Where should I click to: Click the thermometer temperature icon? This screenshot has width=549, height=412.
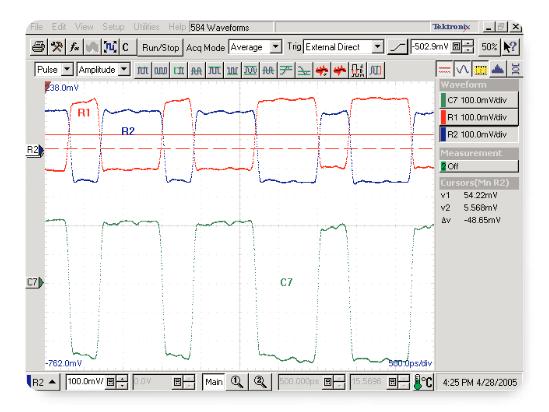click(423, 382)
